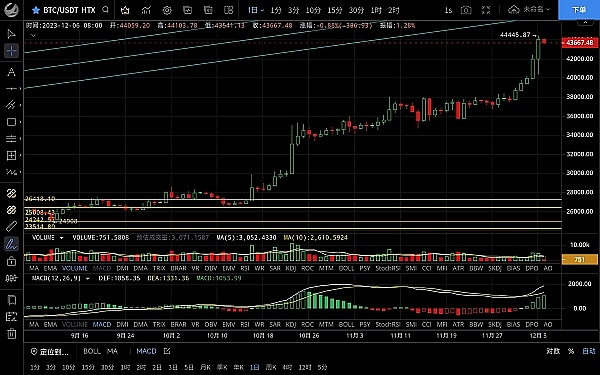Image resolution: width=600 pixels, height=375 pixels.
Task: Delete drawings with the trash icon
Action: 11,333
